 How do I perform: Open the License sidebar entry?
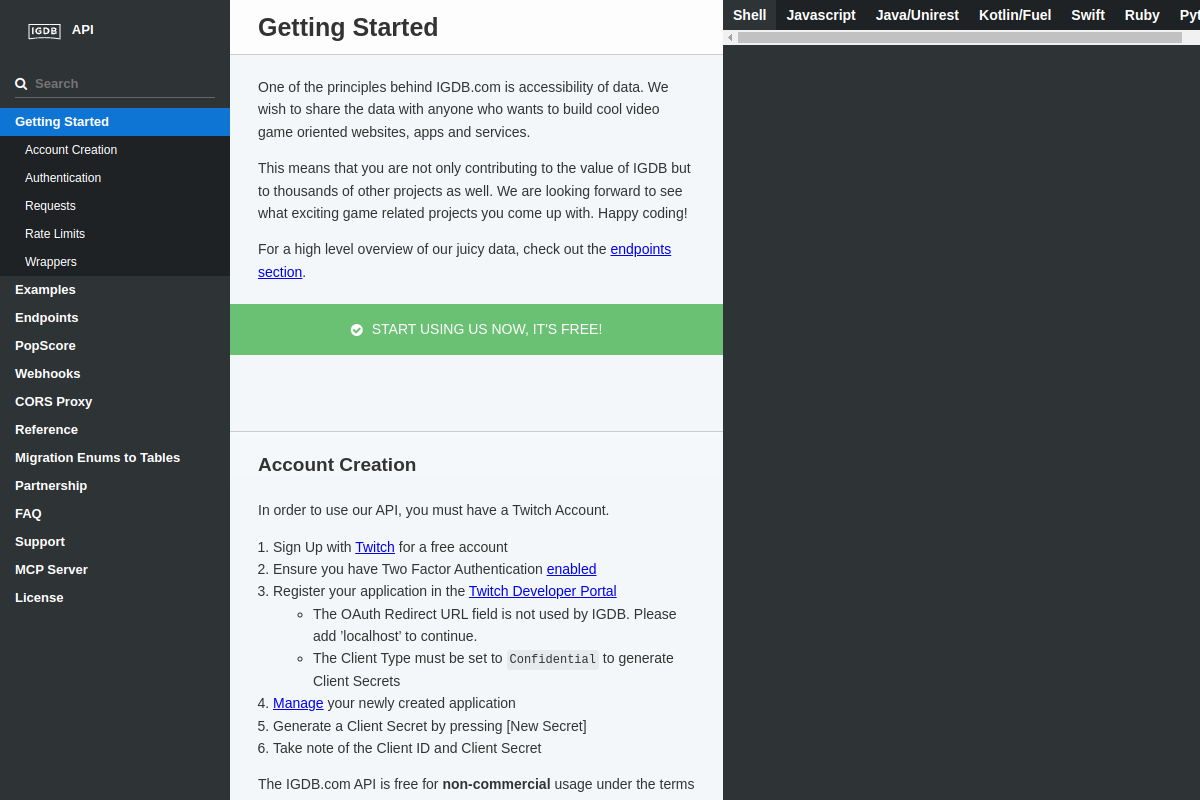(115, 598)
